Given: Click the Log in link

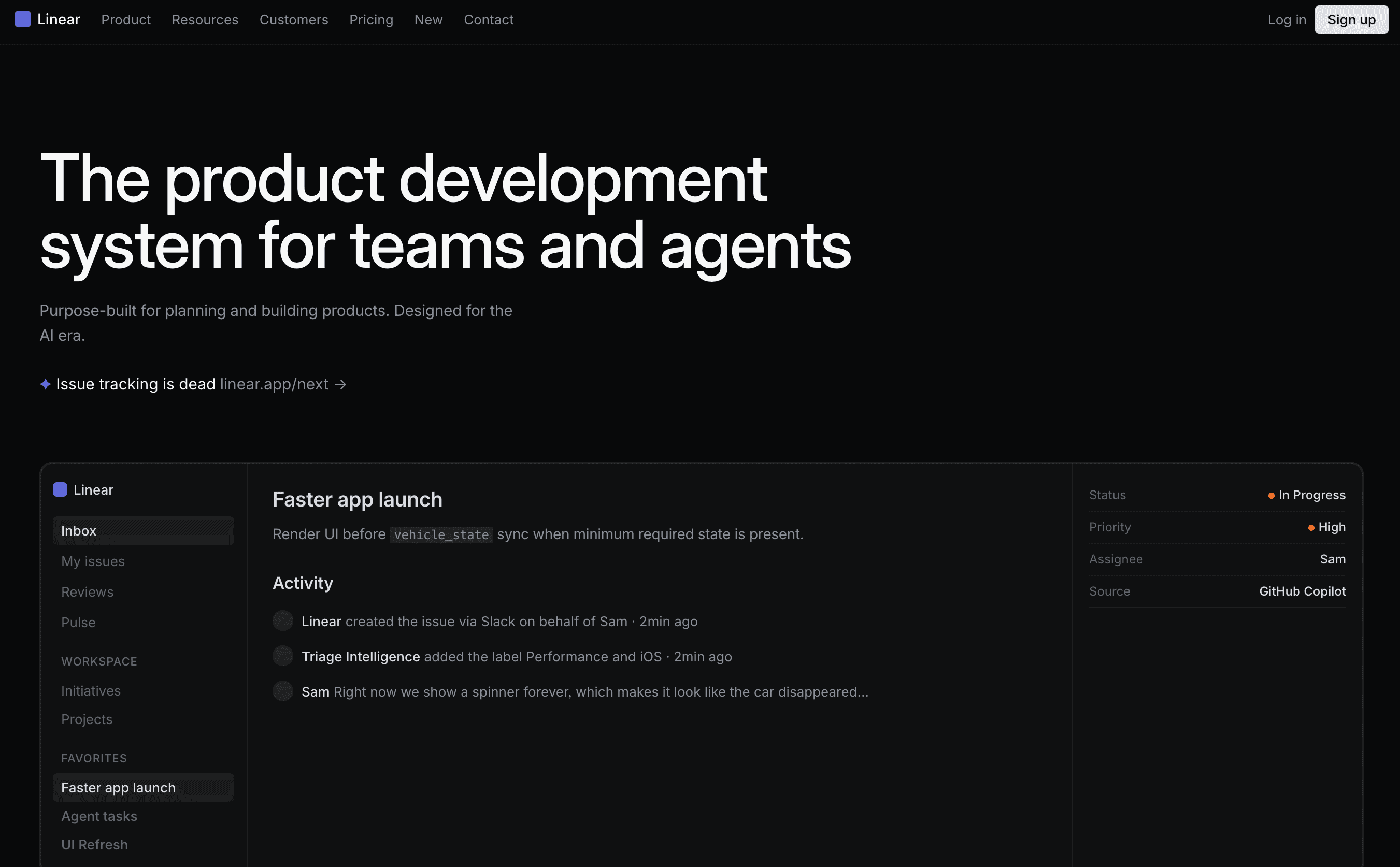Looking at the screenshot, I should point(1287,20).
